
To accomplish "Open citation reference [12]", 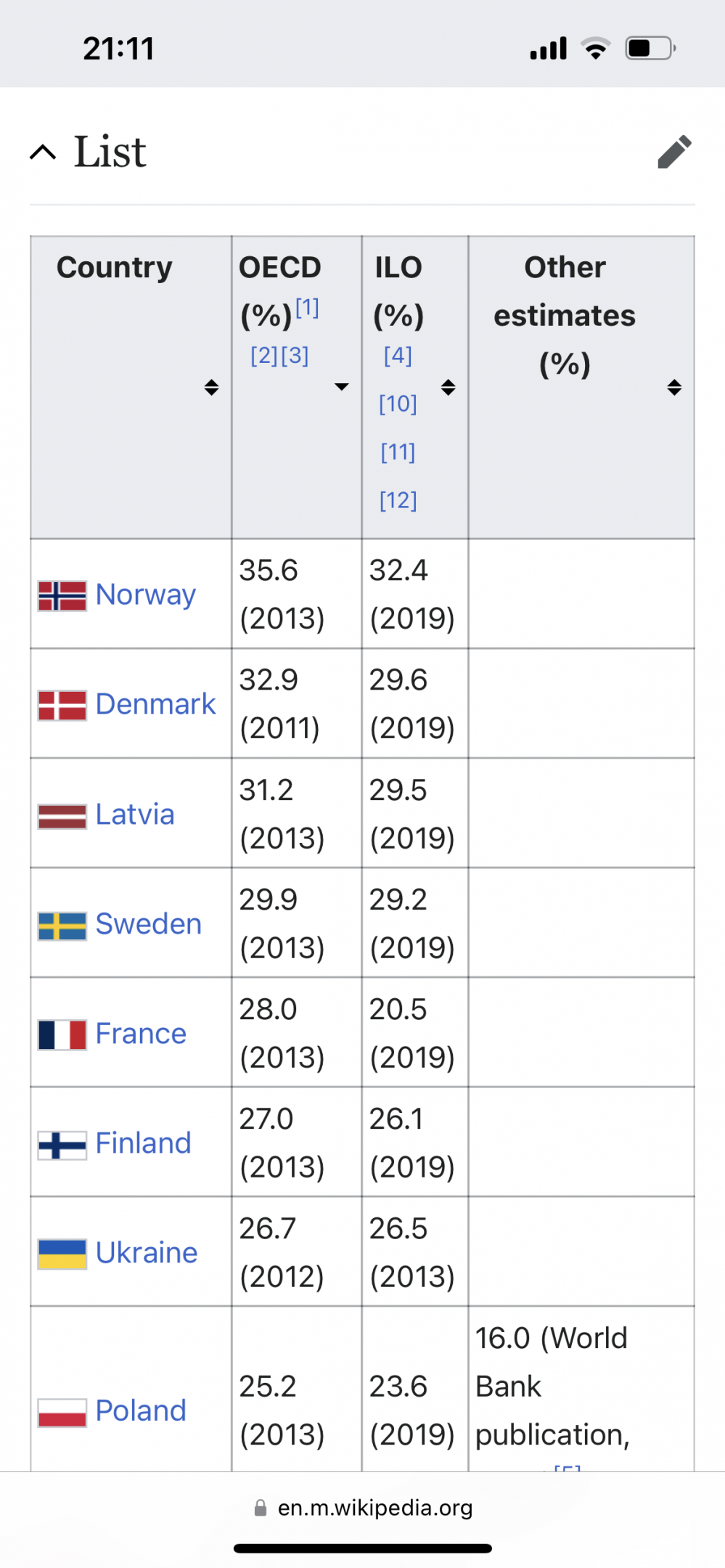I will pos(398,500).
